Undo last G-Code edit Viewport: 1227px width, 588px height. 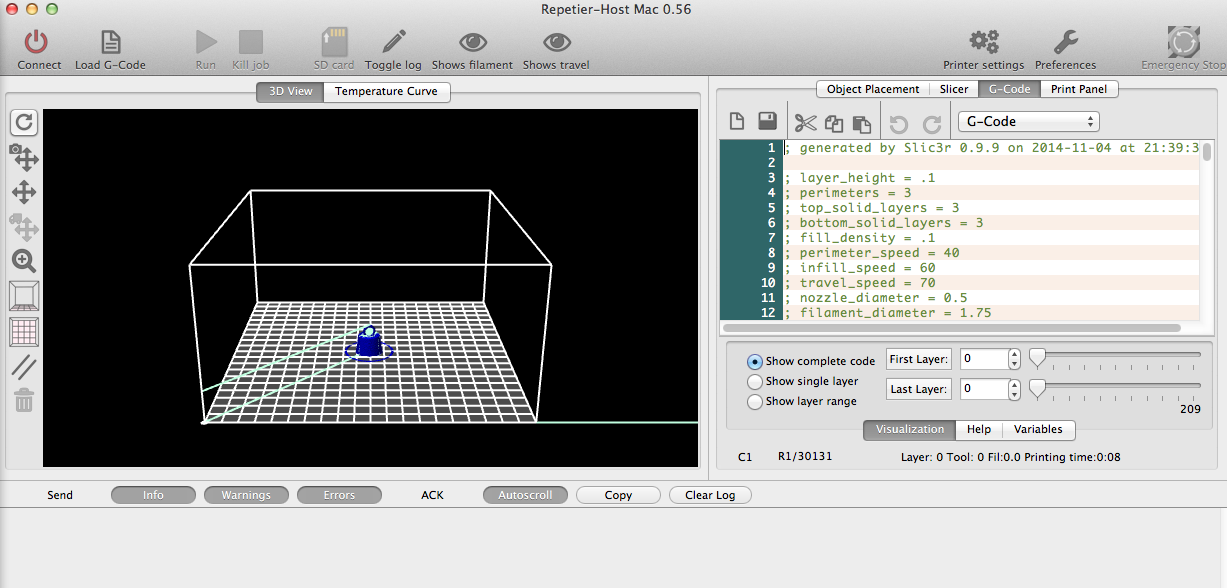[x=898, y=124]
